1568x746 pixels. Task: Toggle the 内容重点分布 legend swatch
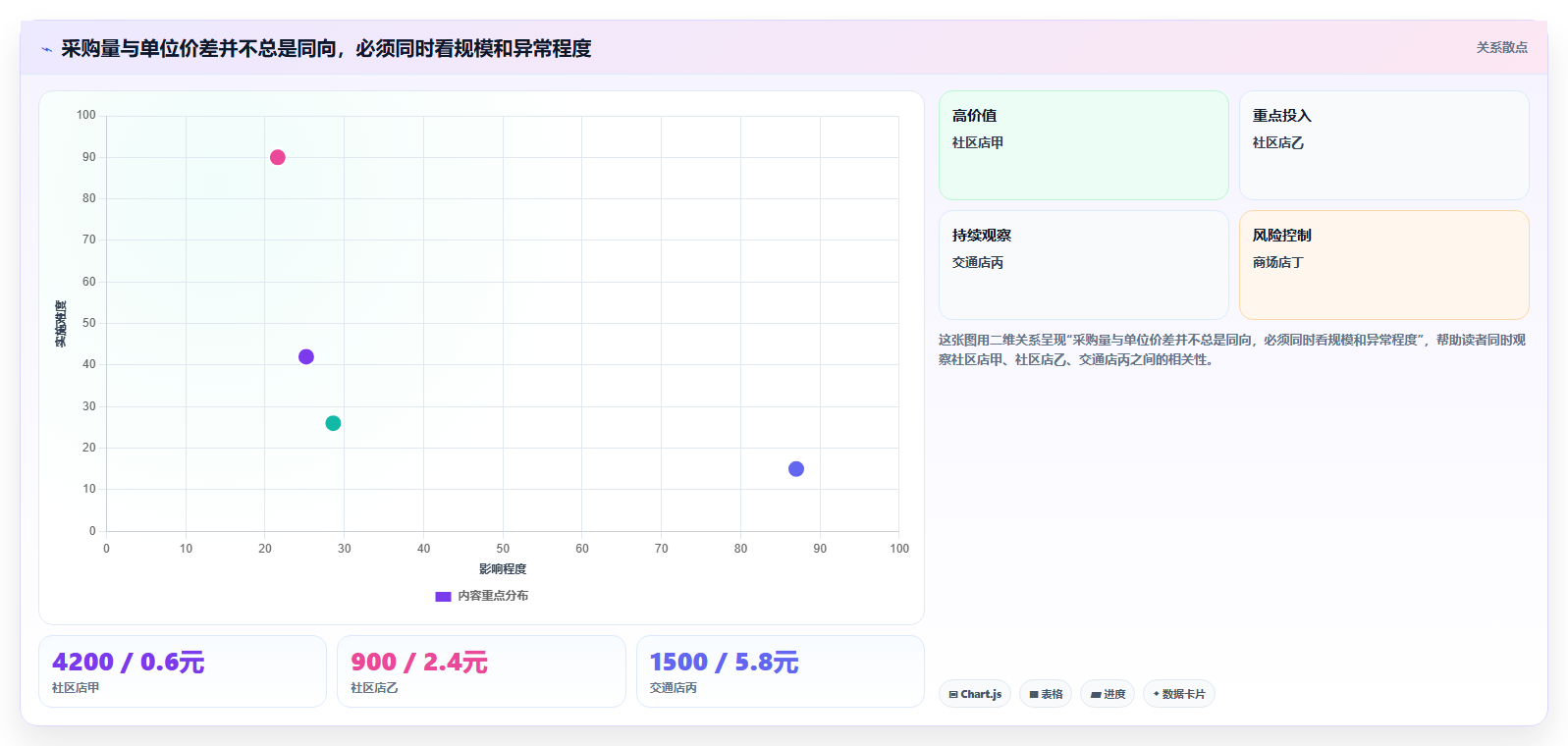(x=443, y=596)
